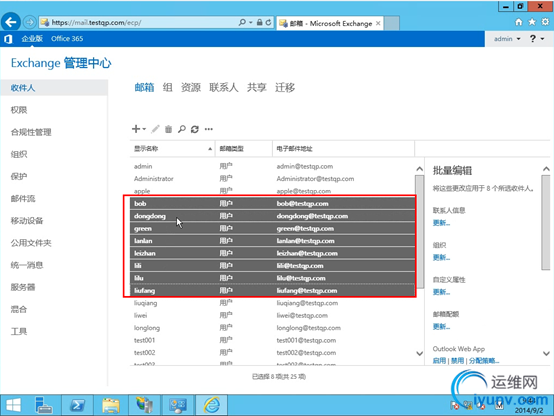Select the test001 mailbox row
The image size is (554, 416).
[272, 340]
